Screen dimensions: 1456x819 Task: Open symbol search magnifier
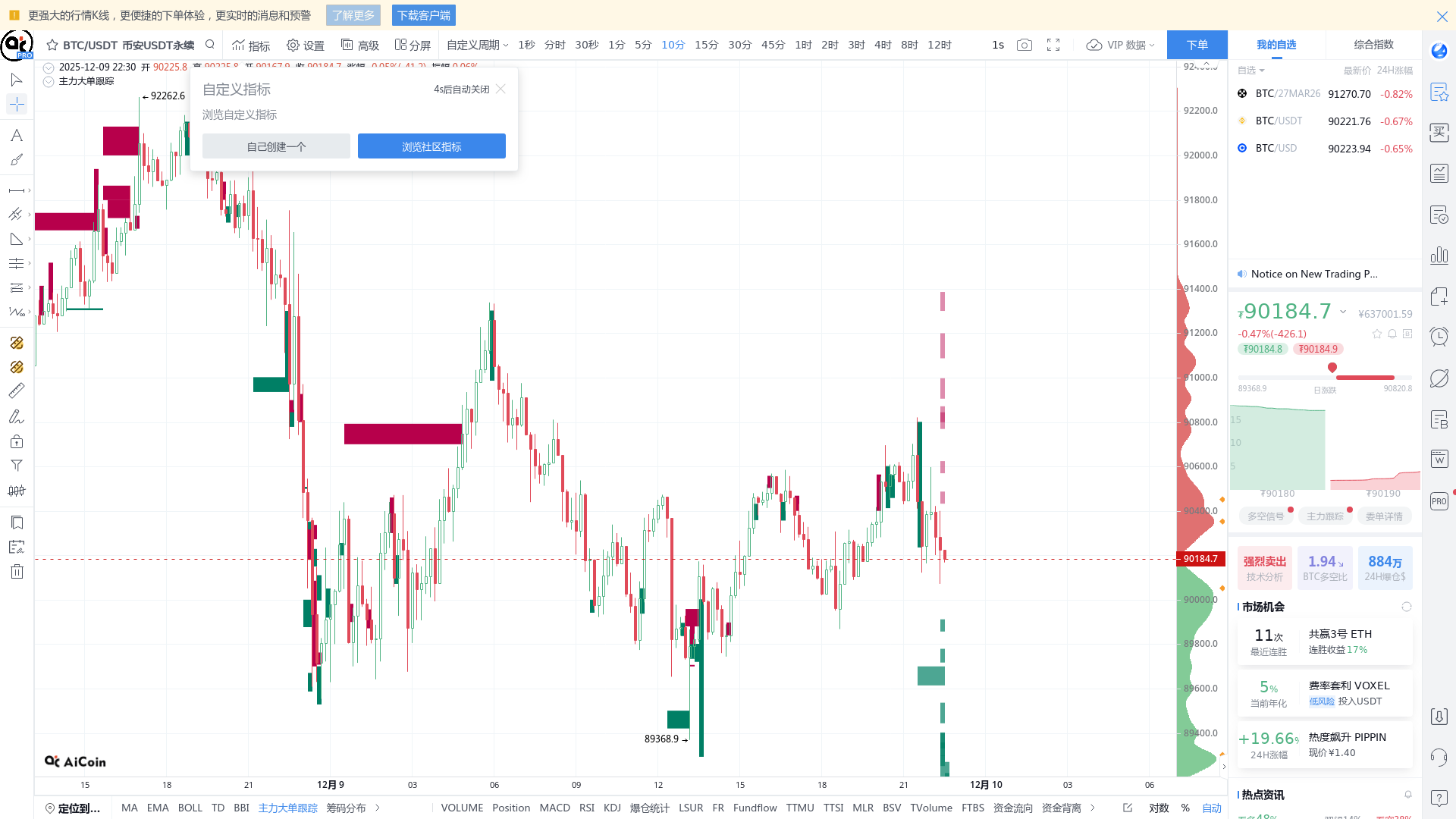pyautogui.click(x=210, y=45)
